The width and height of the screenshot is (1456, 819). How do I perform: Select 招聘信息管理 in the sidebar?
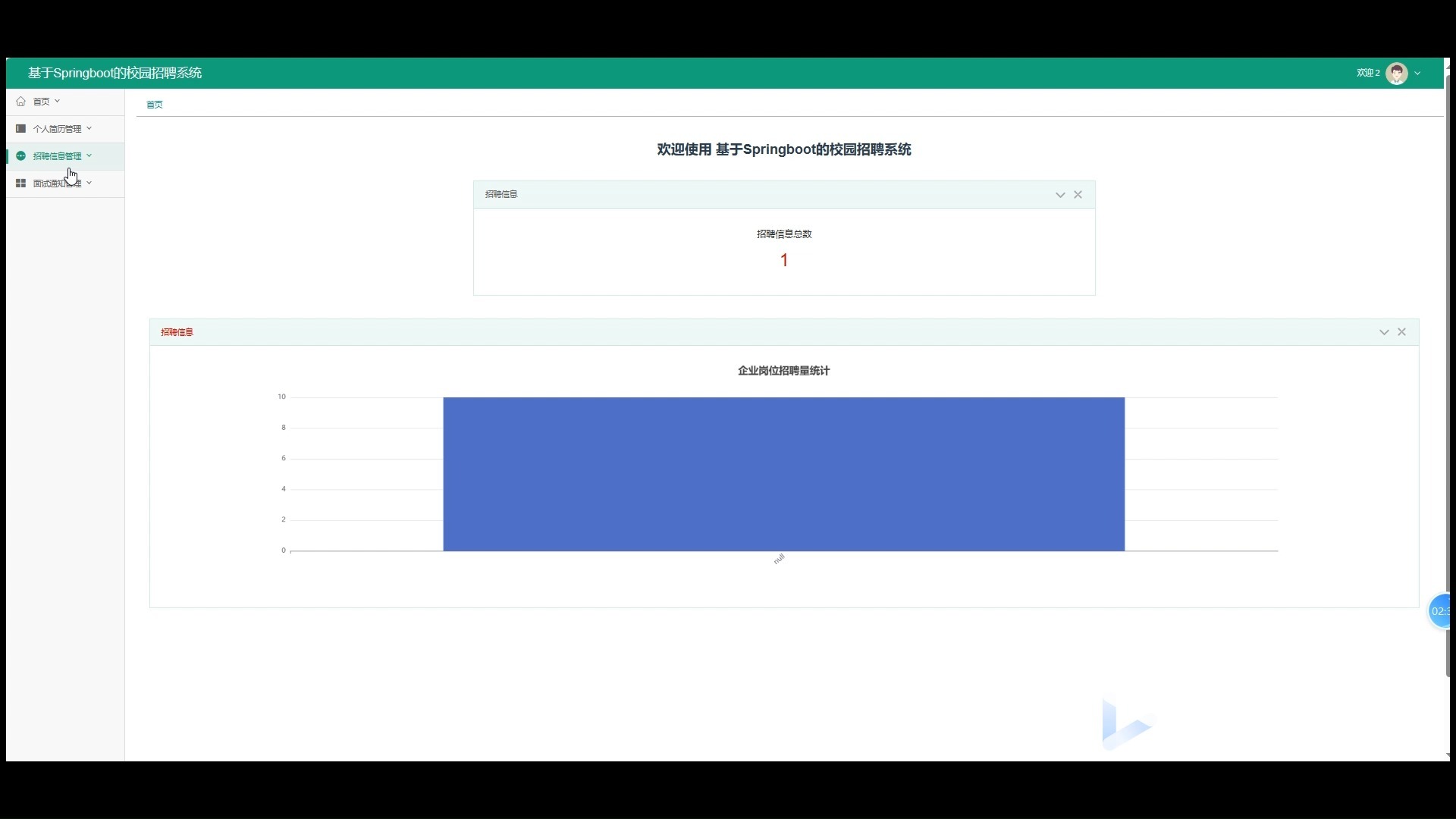click(x=65, y=156)
